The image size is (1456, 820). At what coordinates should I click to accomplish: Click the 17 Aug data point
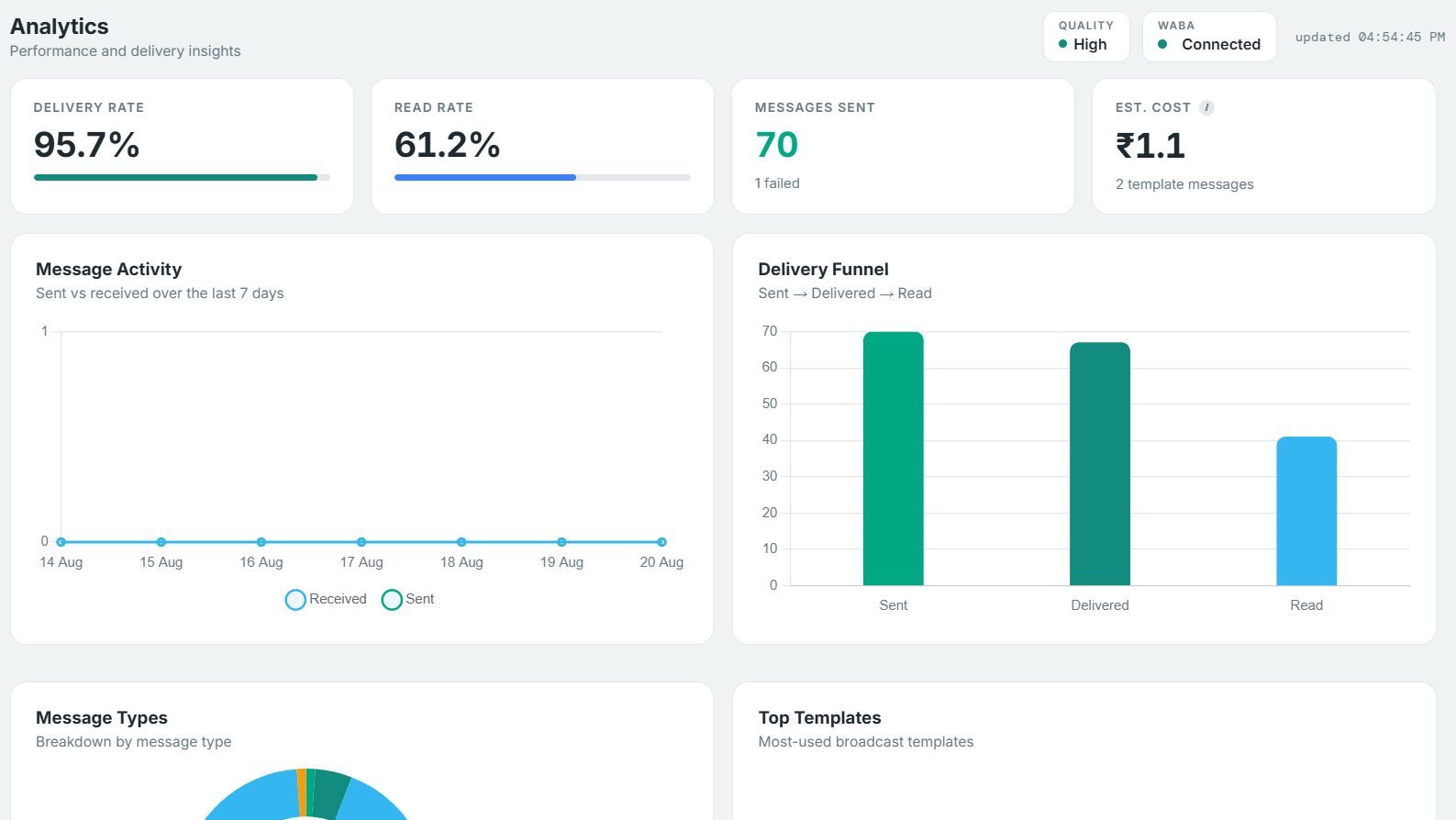(361, 542)
